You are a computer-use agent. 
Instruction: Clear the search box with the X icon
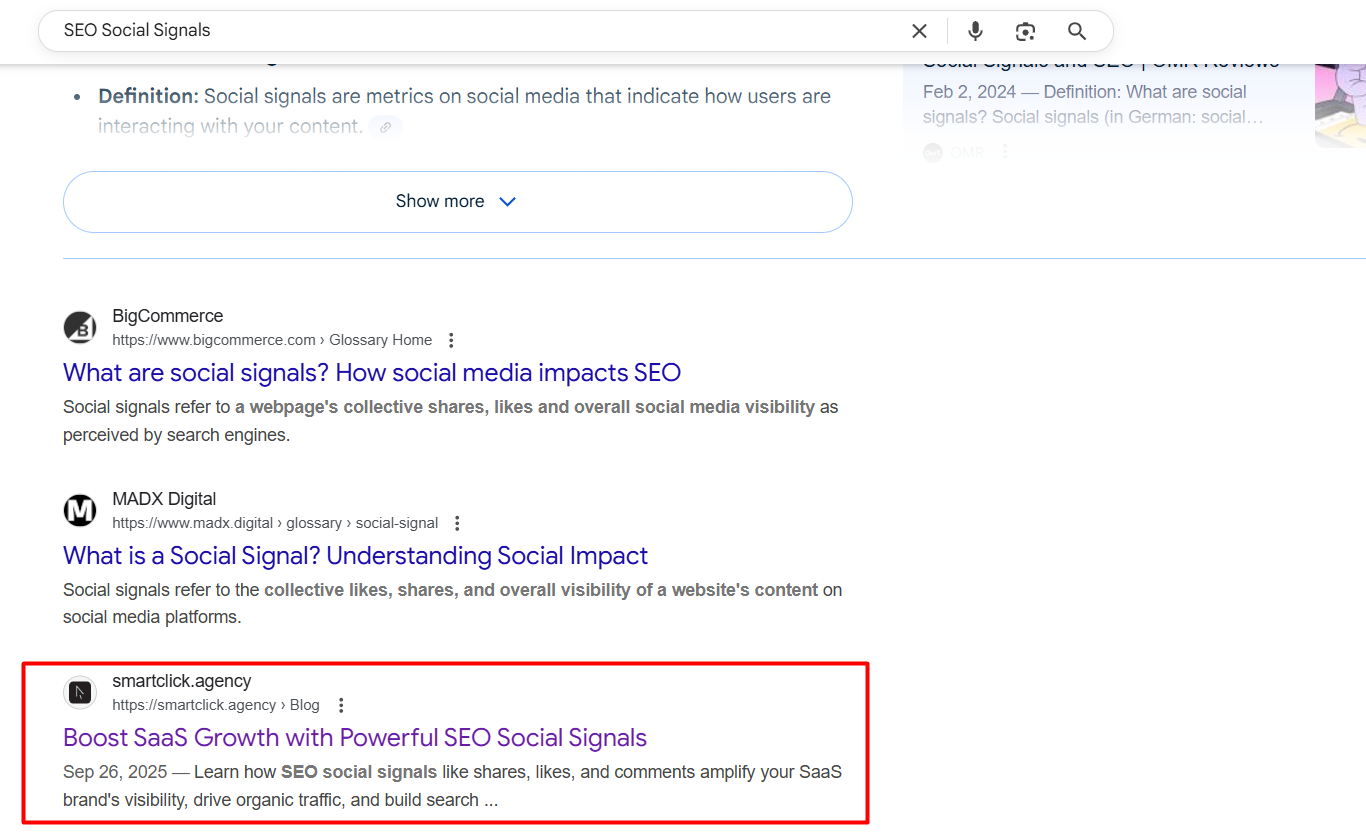pos(919,31)
